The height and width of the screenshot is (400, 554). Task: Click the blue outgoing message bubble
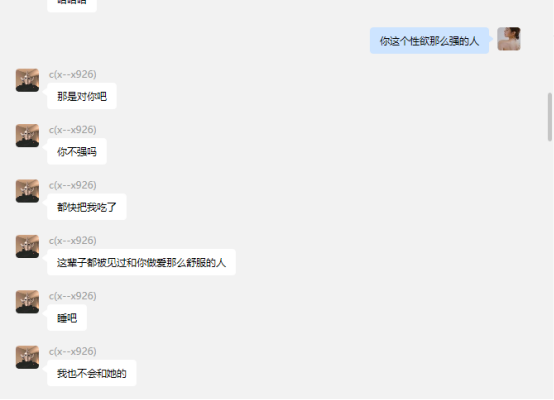pyautogui.click(x=429, y=41)
